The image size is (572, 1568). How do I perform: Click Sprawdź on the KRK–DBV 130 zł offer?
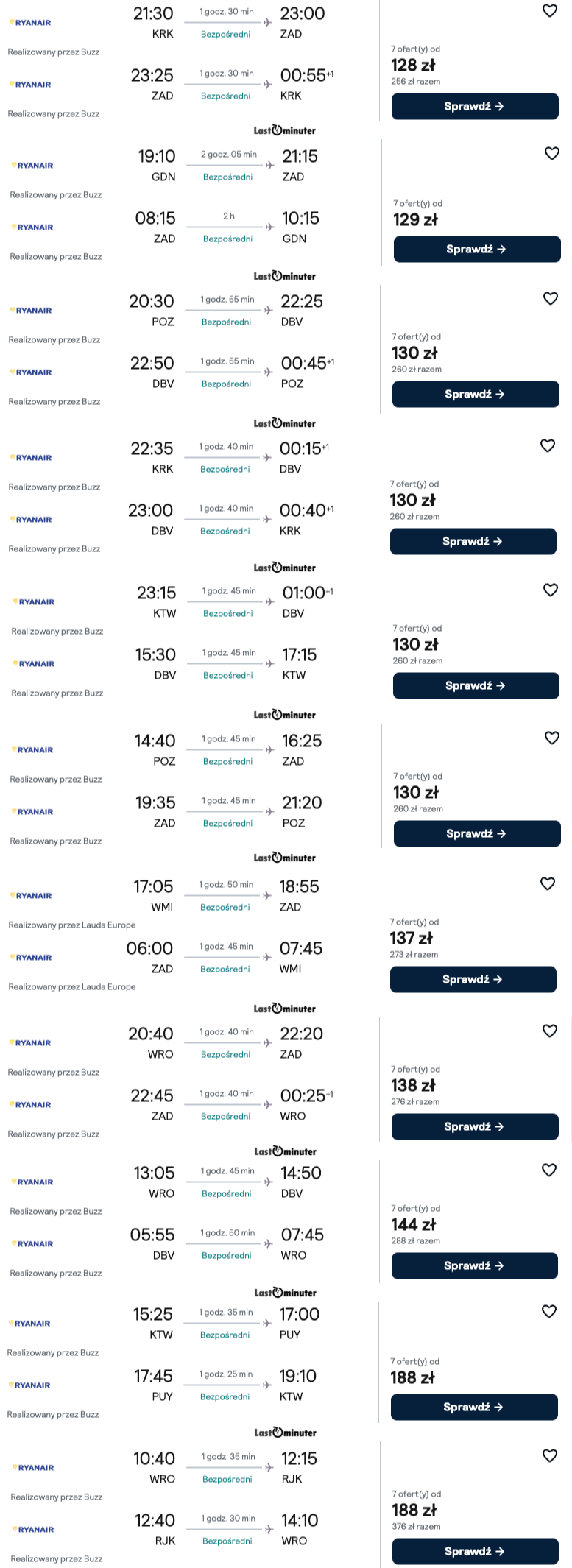(x=473, y=542)
